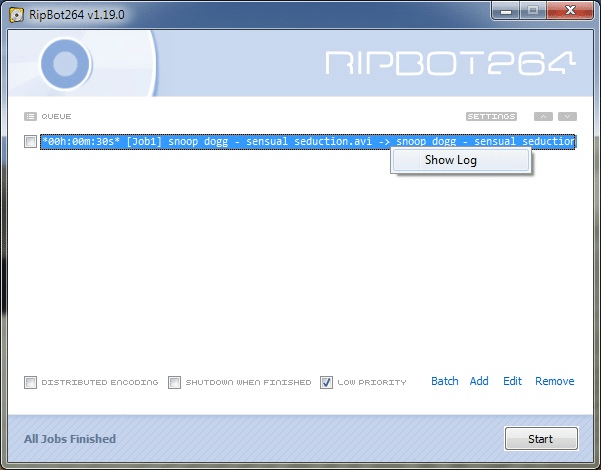Click the Queue list icon
Screen dimensions: 601x470
30,117
